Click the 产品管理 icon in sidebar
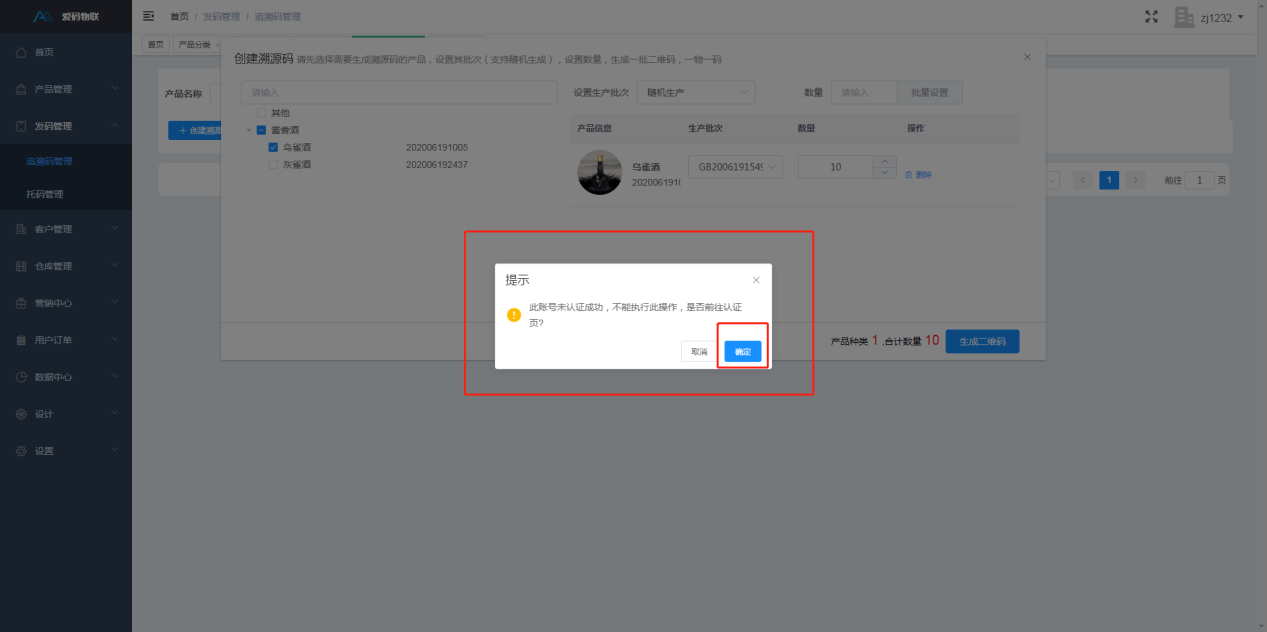 click(x=21, y=89)
